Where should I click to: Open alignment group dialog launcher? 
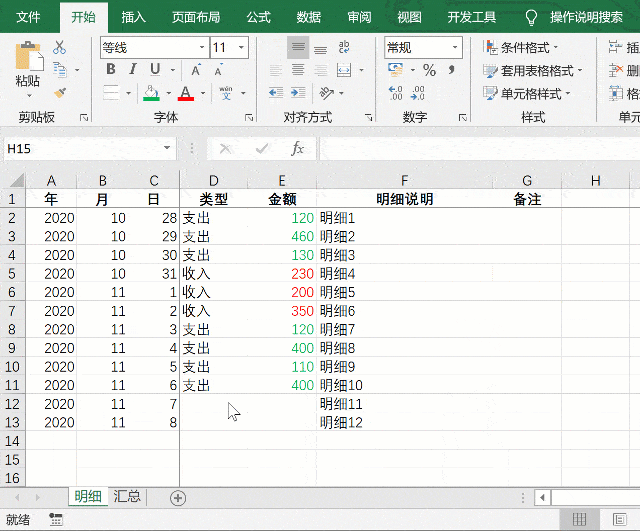tap(369, 118)
